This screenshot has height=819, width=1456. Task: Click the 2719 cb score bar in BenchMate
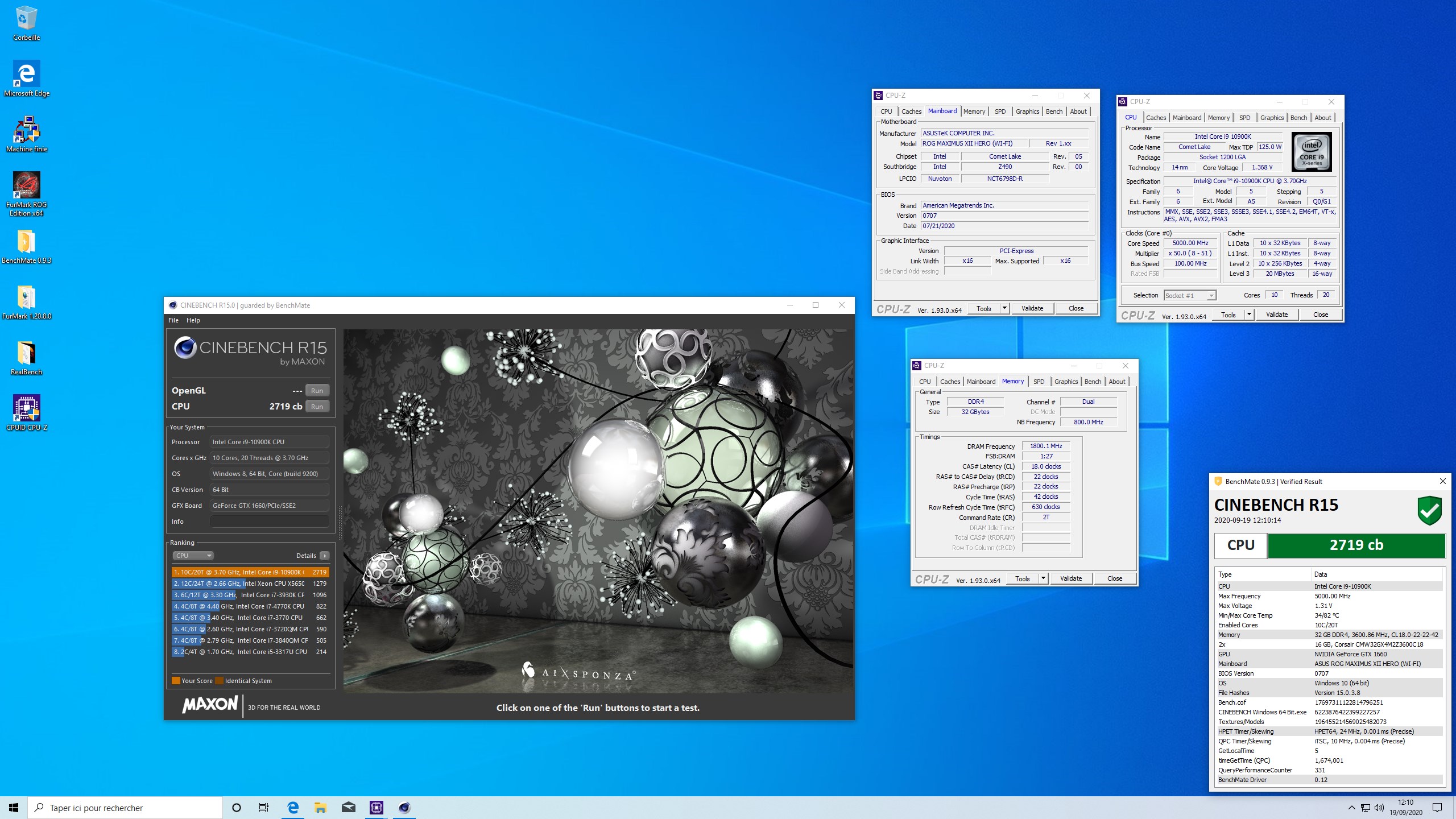pyautogui.click(x=1356, y=545)
